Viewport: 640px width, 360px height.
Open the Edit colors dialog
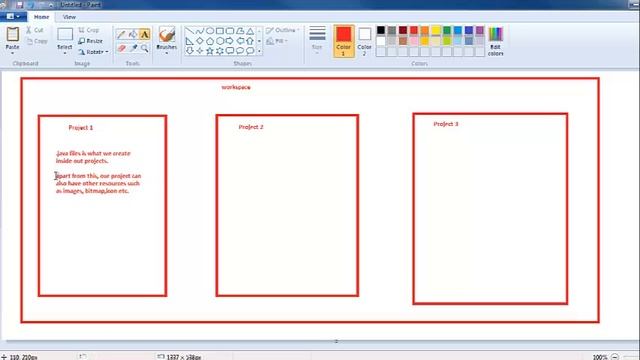point(496,42)
